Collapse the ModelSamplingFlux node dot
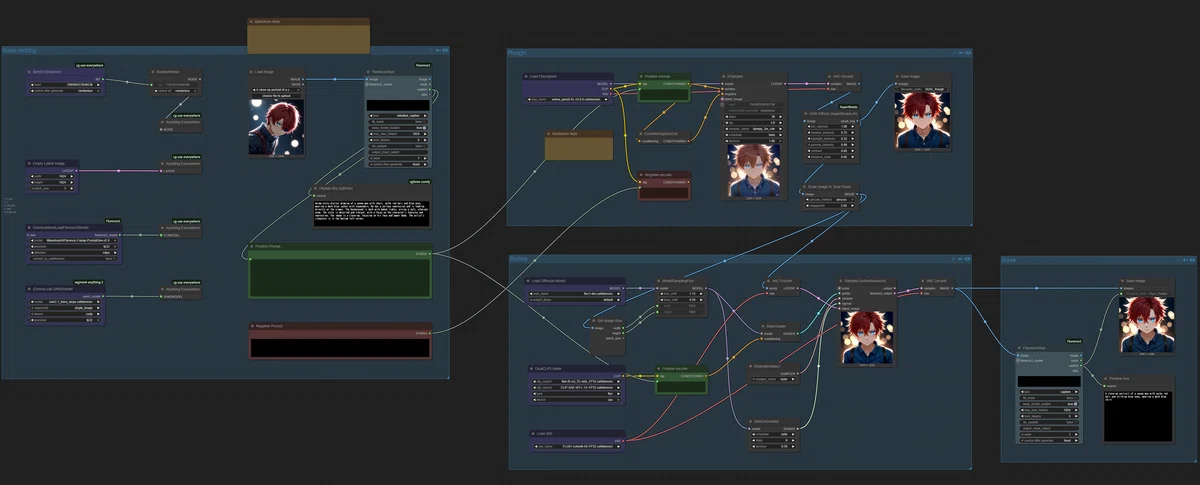This screenshot has height=485, width=1200. tap(657, 281)
